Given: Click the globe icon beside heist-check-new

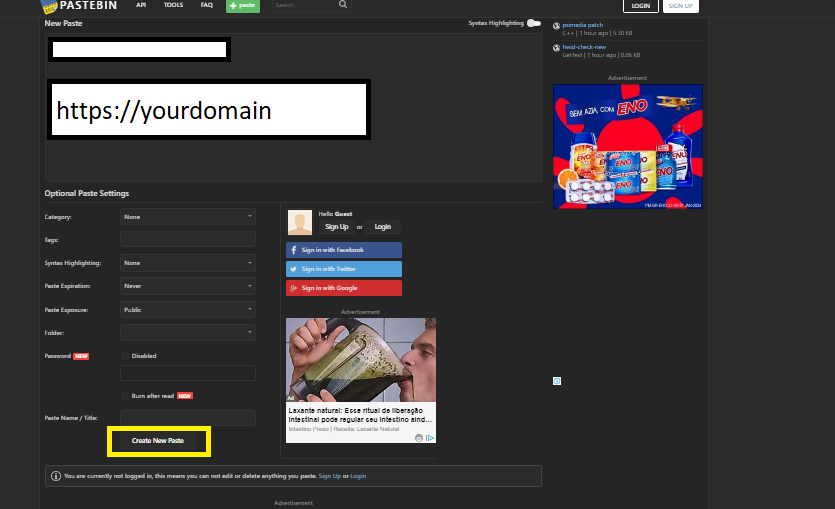Looking at the screenshot, I should tap(556, 48).
